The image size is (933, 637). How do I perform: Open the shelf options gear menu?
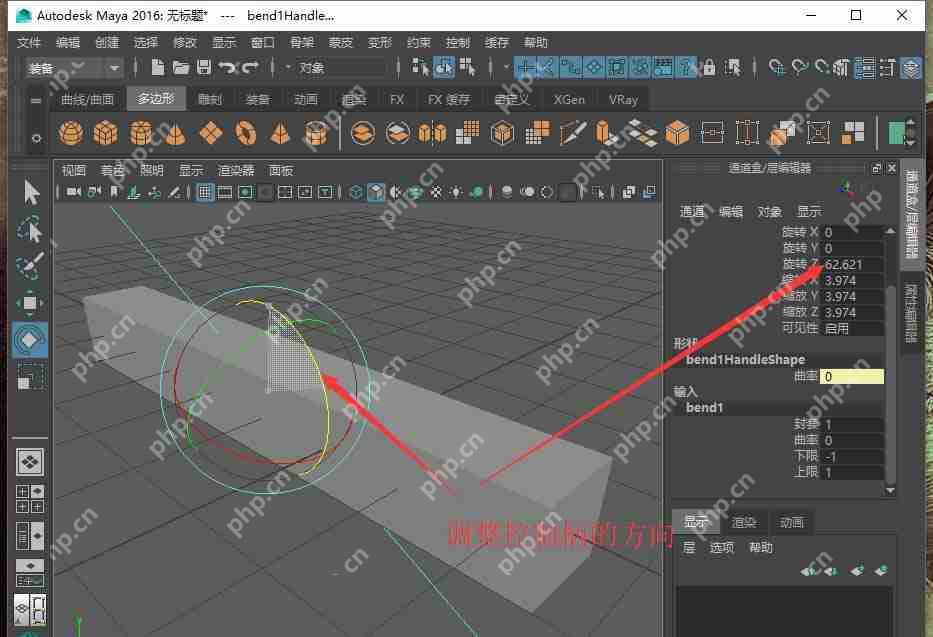(x=36, y=138)
